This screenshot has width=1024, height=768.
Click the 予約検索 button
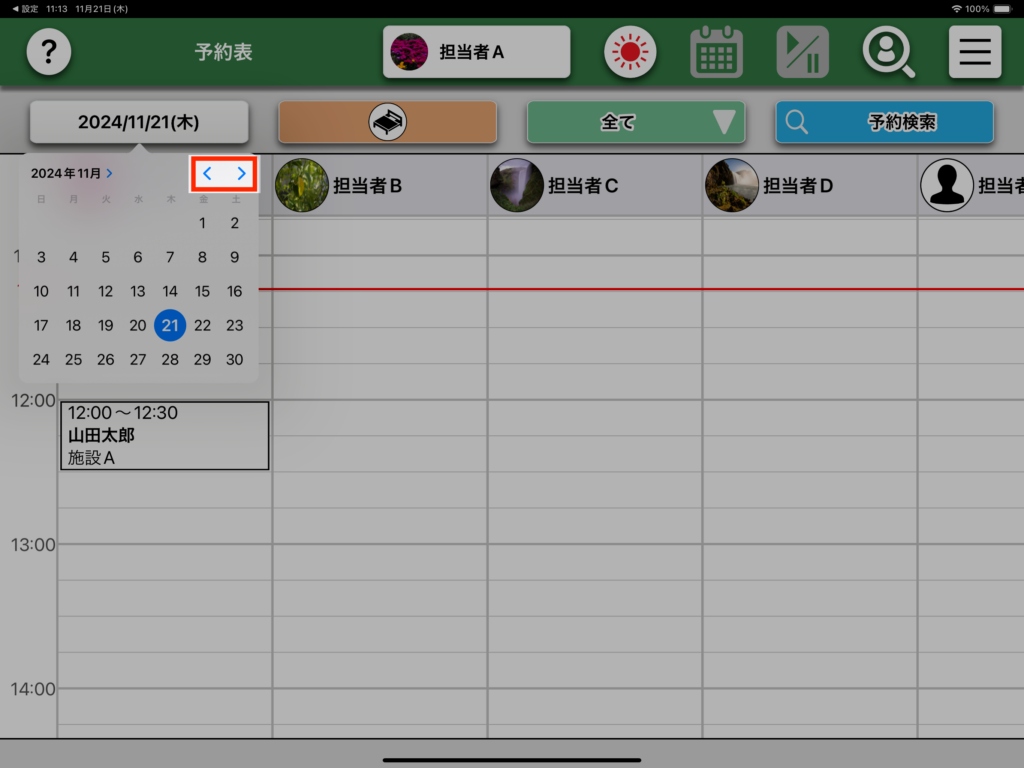[x=883, y=122]
